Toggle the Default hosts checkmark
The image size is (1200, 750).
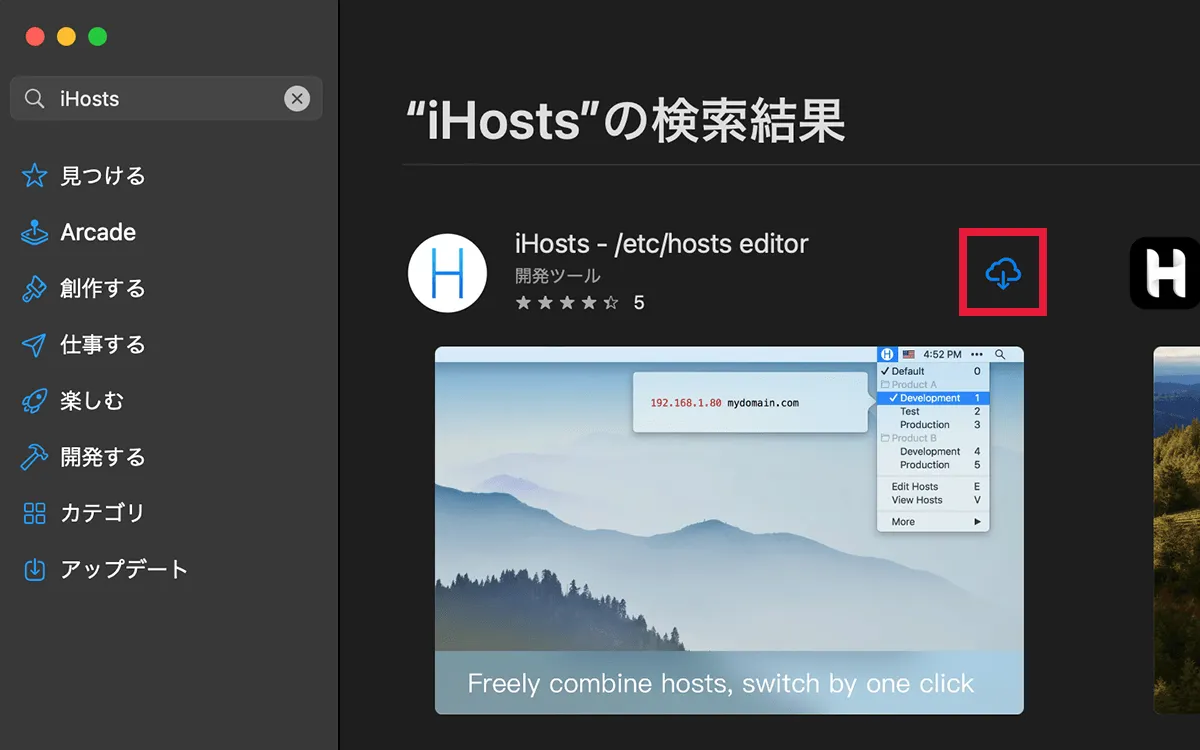coord(907,371)
